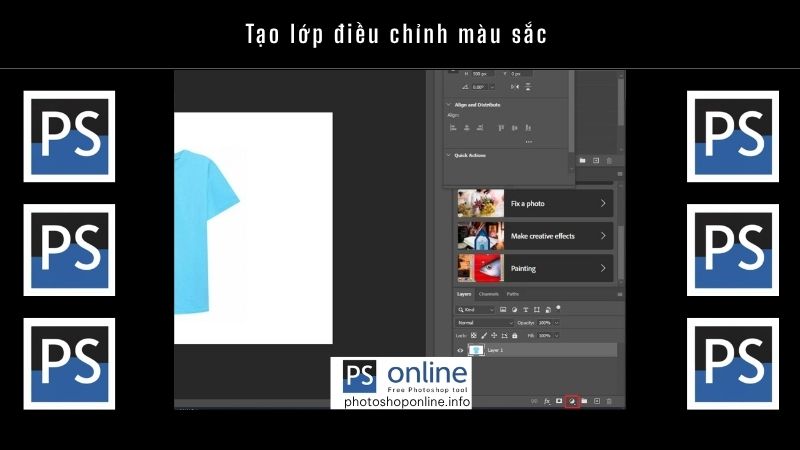This screenshot has width=800, height=450.
Task: Collapse the Align and Distribute section
Action: [449, 105]
